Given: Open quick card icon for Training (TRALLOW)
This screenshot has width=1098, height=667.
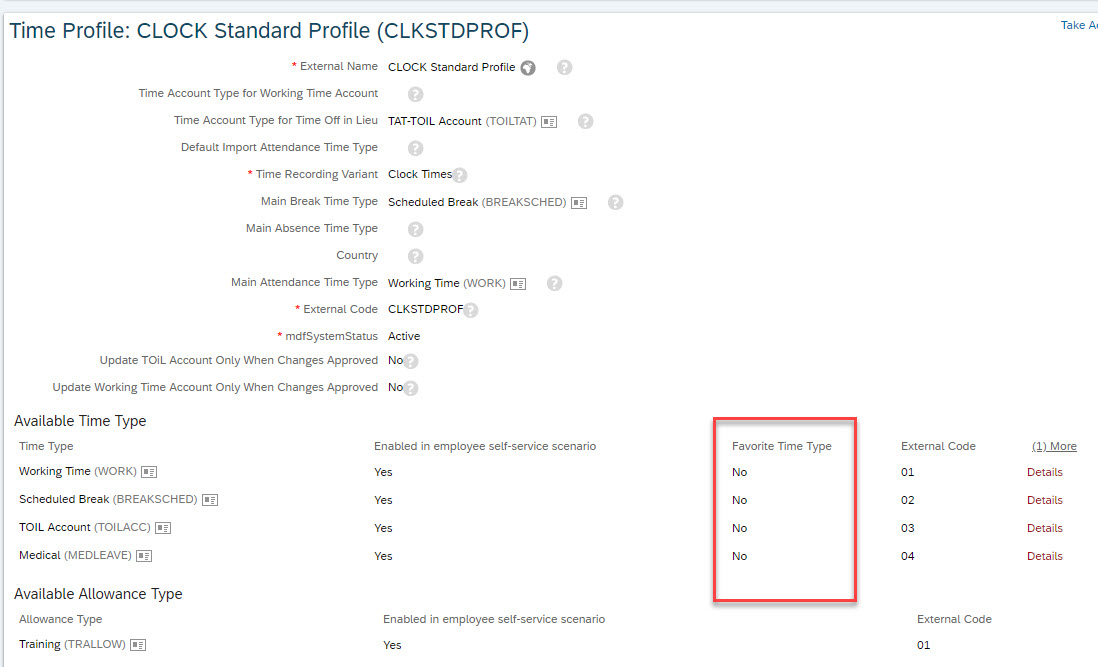Looking at the screenshot, I should (139, 645).
